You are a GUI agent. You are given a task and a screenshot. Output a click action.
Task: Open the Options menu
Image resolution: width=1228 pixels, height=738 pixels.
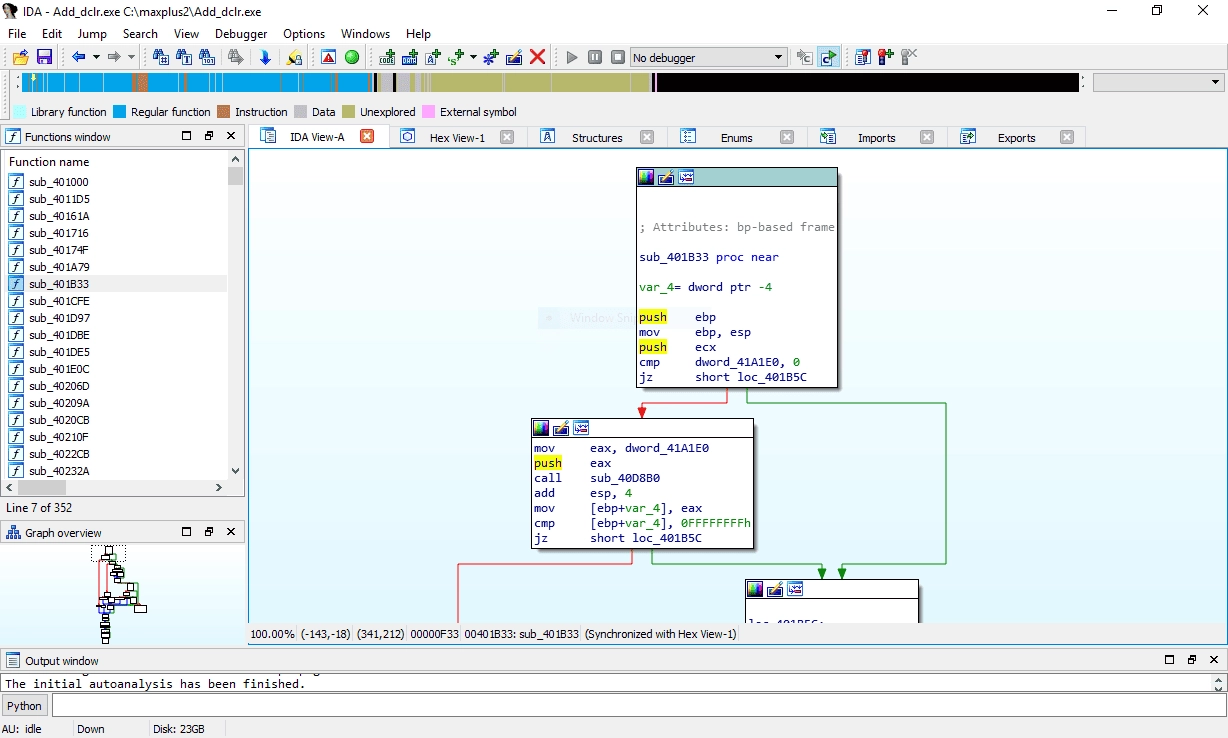point(304,33)
